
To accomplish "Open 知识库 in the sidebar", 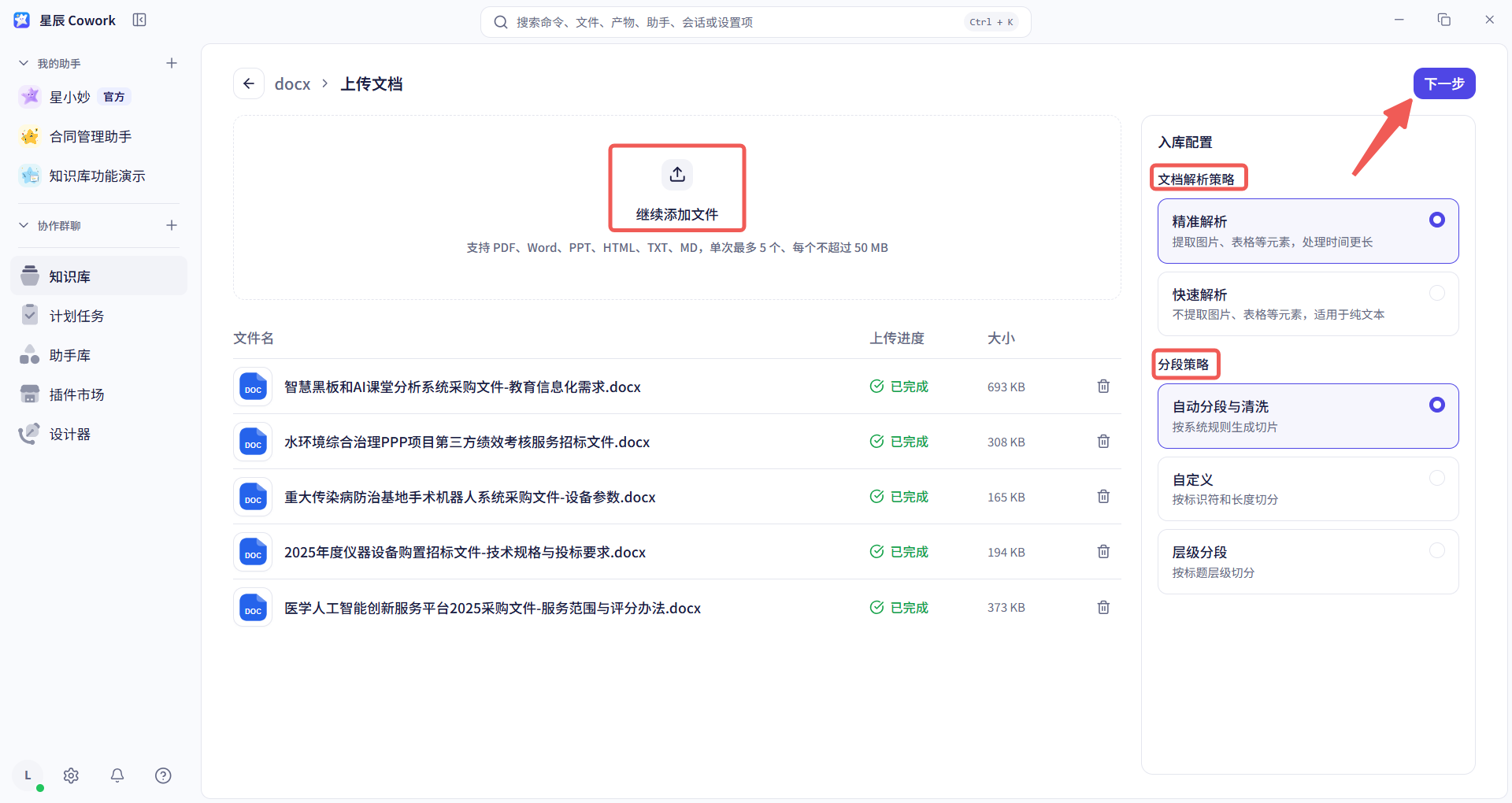I will (99, 276).
